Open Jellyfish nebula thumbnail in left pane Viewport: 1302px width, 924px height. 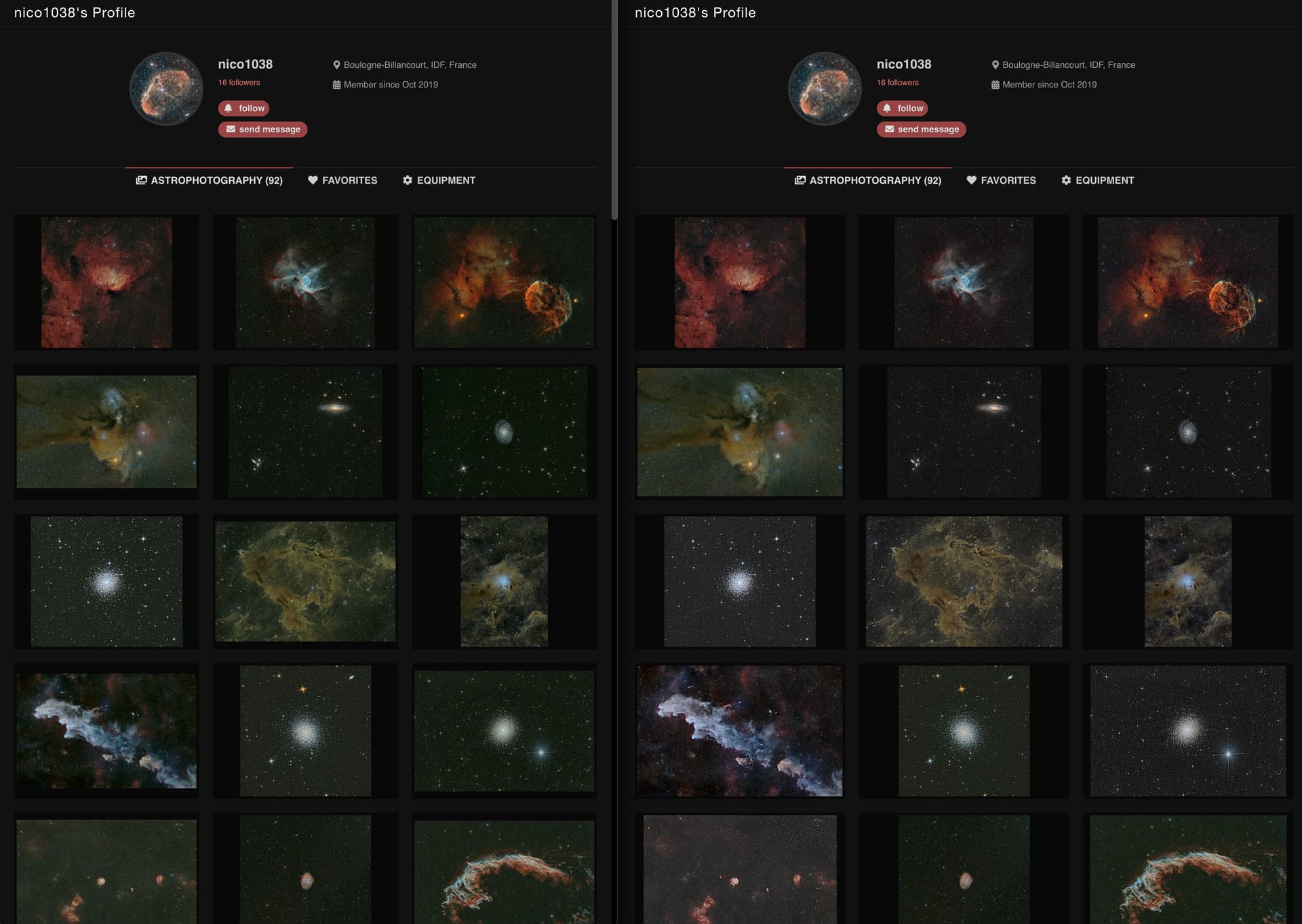(x=504, y=283)
